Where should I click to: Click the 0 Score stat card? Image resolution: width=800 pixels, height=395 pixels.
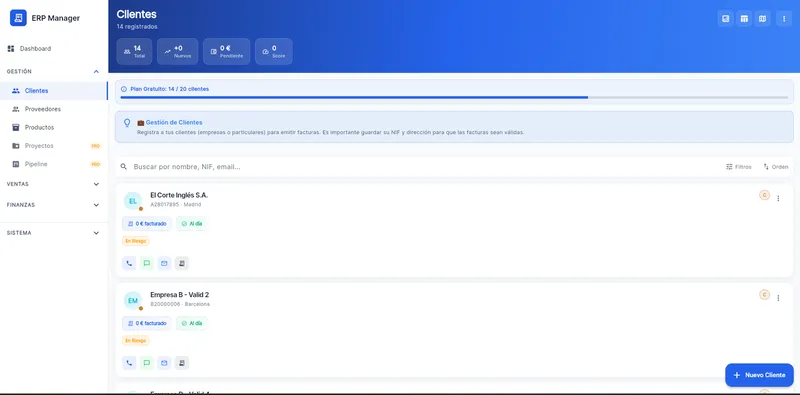(274, 52)
